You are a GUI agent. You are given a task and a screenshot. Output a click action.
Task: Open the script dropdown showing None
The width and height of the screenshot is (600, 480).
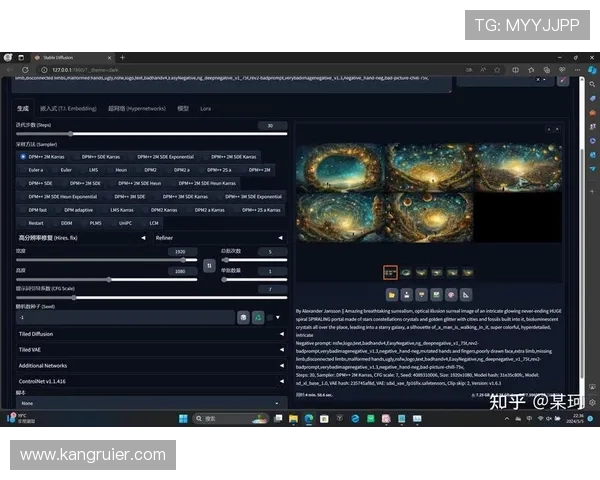150,403
